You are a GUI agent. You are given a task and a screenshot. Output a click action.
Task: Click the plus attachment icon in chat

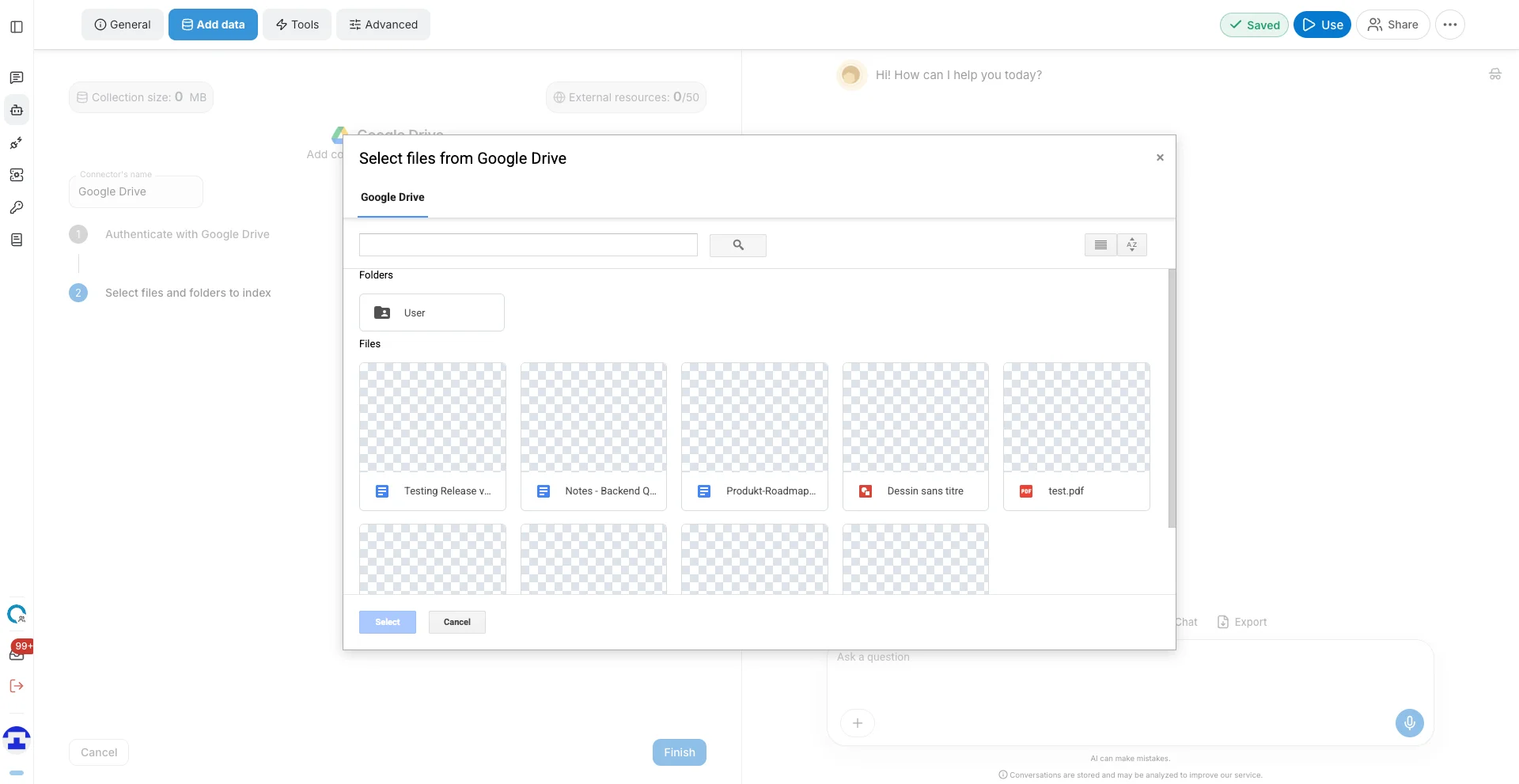point(858,723)
